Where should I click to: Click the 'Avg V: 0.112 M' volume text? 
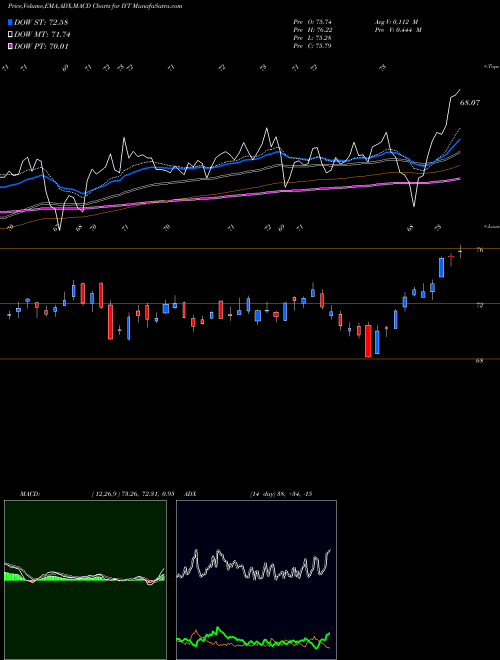(x=396, y=21)
